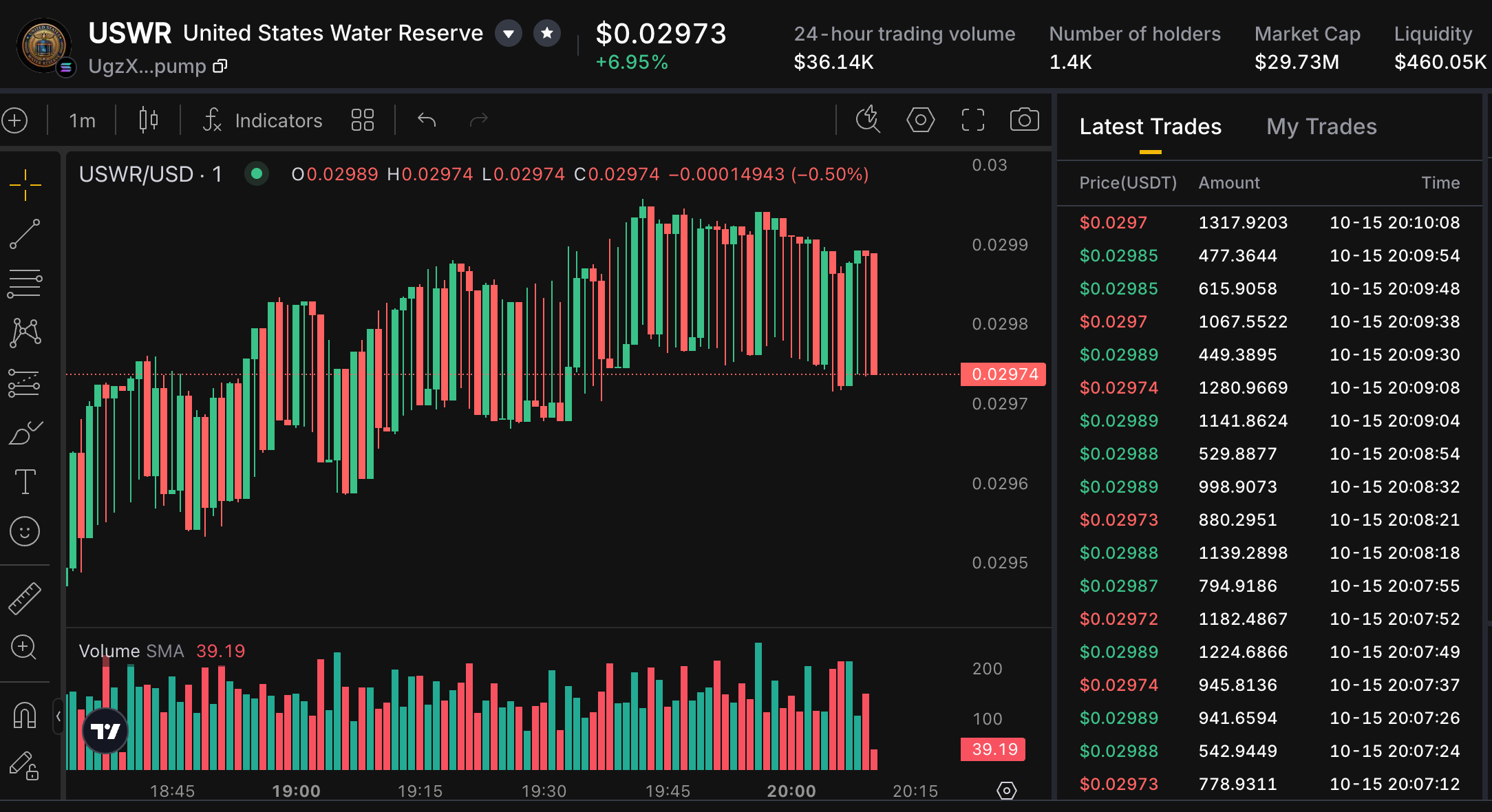This screenshot has width=1492, height=812.
Task: Toggle the favorite star for USWR
Action: tap(547, 33)
